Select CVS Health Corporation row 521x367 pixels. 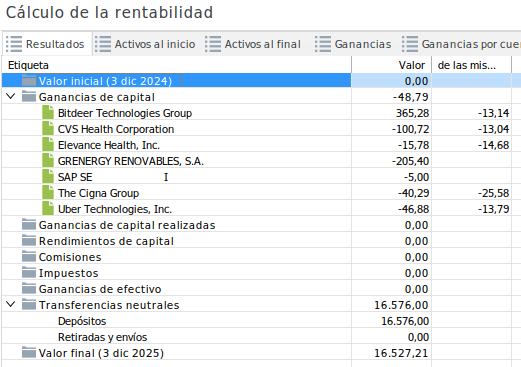[x=261, y=129]
